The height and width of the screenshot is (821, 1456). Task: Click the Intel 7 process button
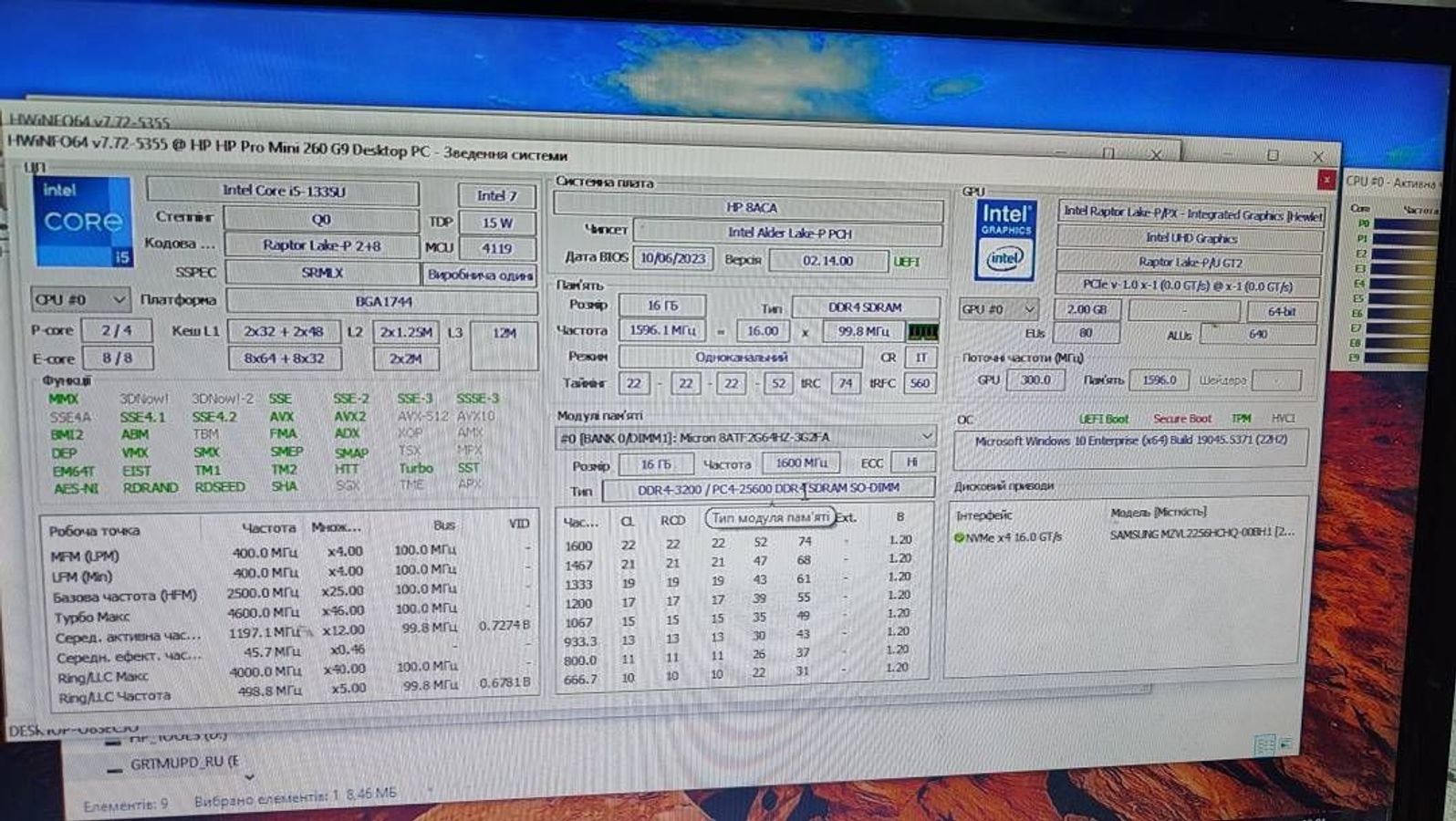point(496,195)
